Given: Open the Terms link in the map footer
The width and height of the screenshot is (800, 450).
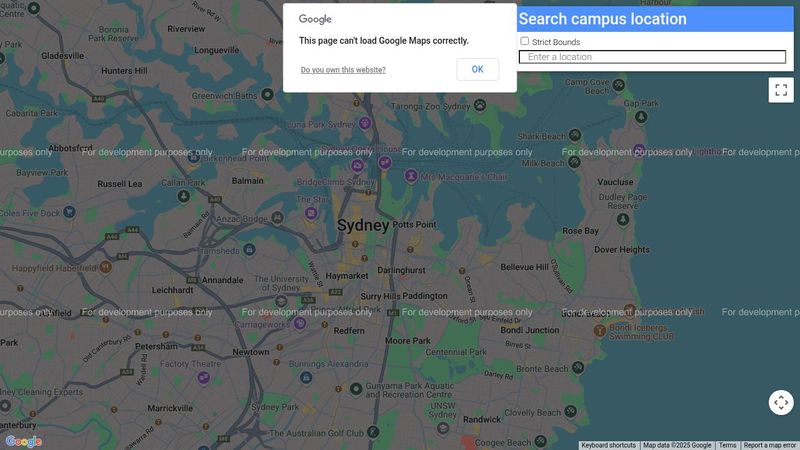Looking at the screenshot, I should tap(727, 445).
